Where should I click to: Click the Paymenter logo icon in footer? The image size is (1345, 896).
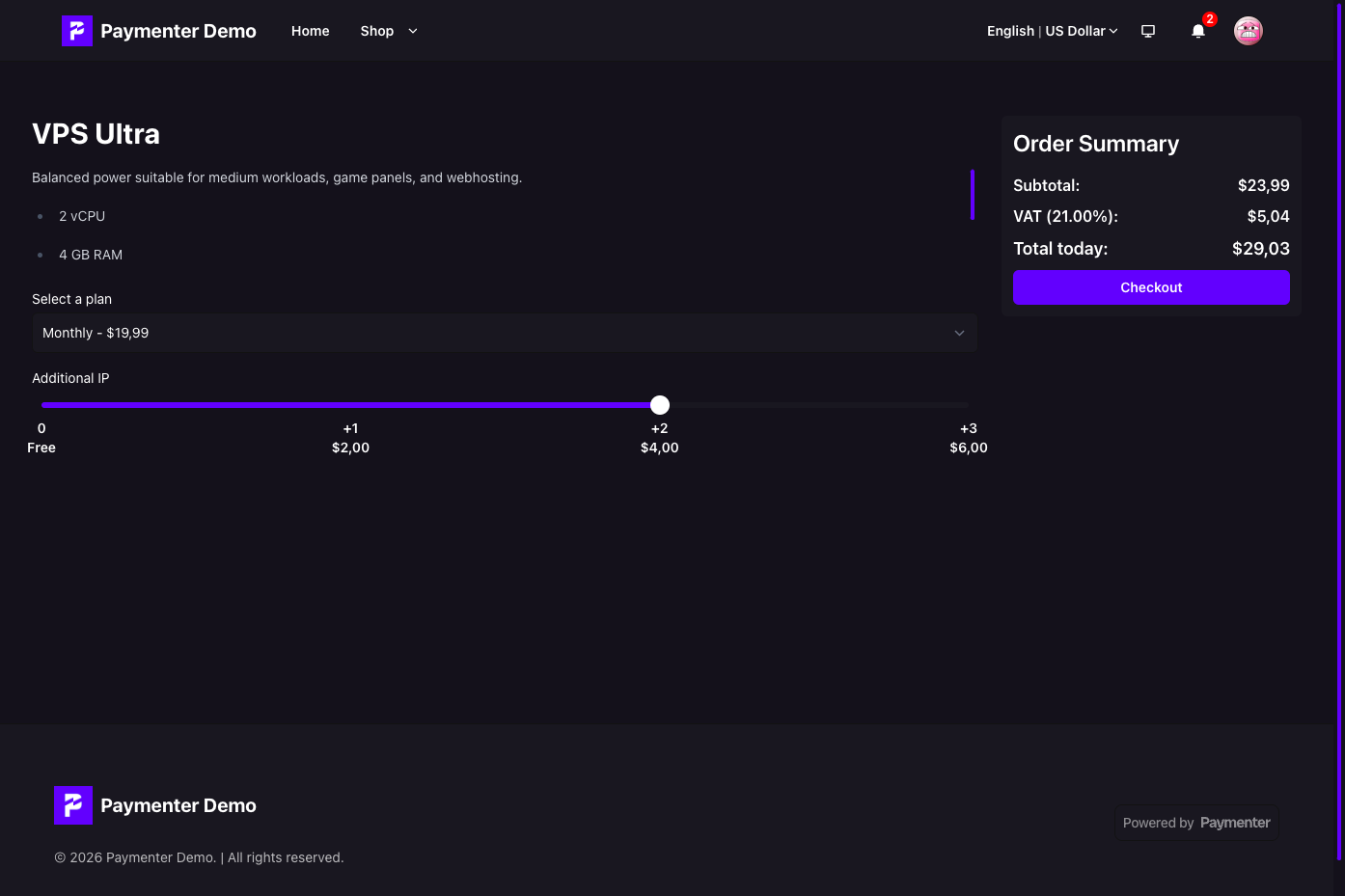tap(73, 805)
